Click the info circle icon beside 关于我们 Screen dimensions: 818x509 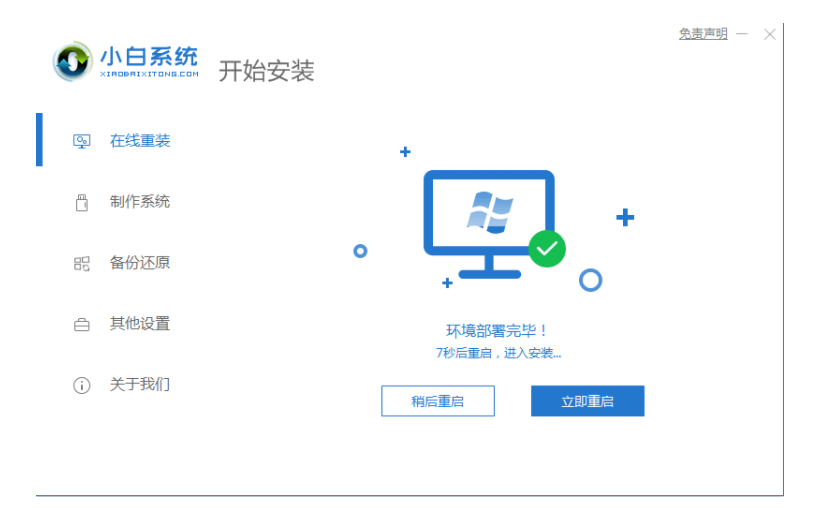81,385
